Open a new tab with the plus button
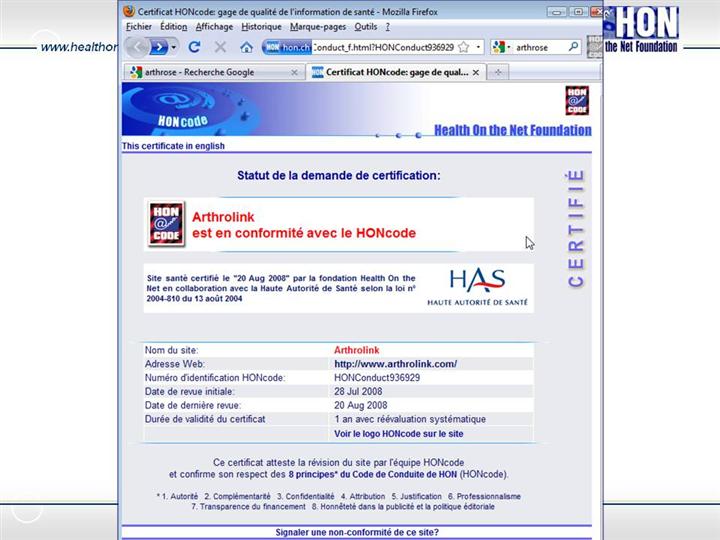This screenshot has height=540, width=720. pyautogui.click(x=498, y=72)
